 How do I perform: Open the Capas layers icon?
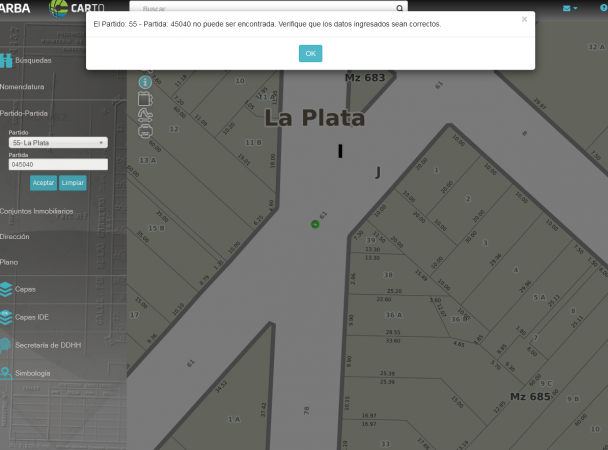click(x=6, y=289)
